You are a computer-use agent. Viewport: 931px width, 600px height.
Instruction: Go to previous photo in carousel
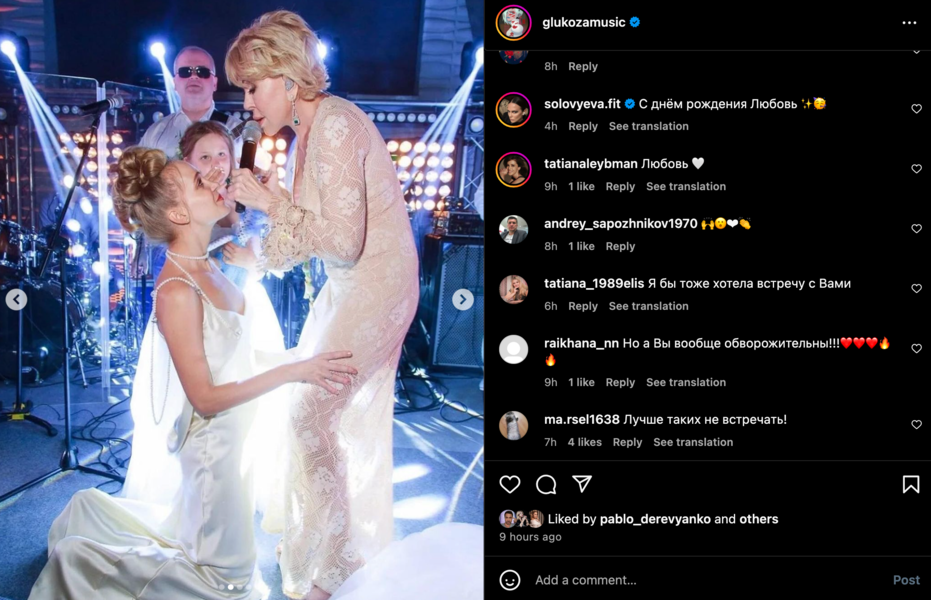[17, 299]
